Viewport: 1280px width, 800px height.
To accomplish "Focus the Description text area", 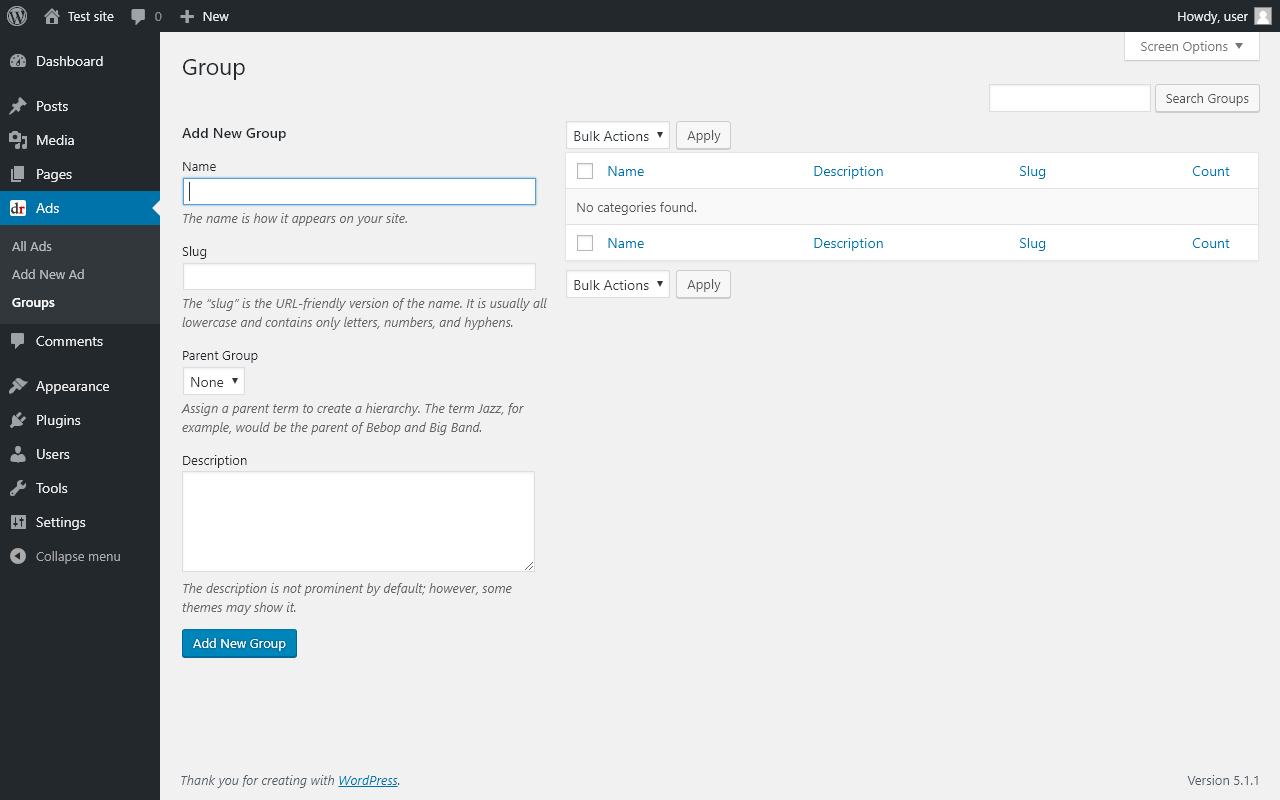I will 358,521.
